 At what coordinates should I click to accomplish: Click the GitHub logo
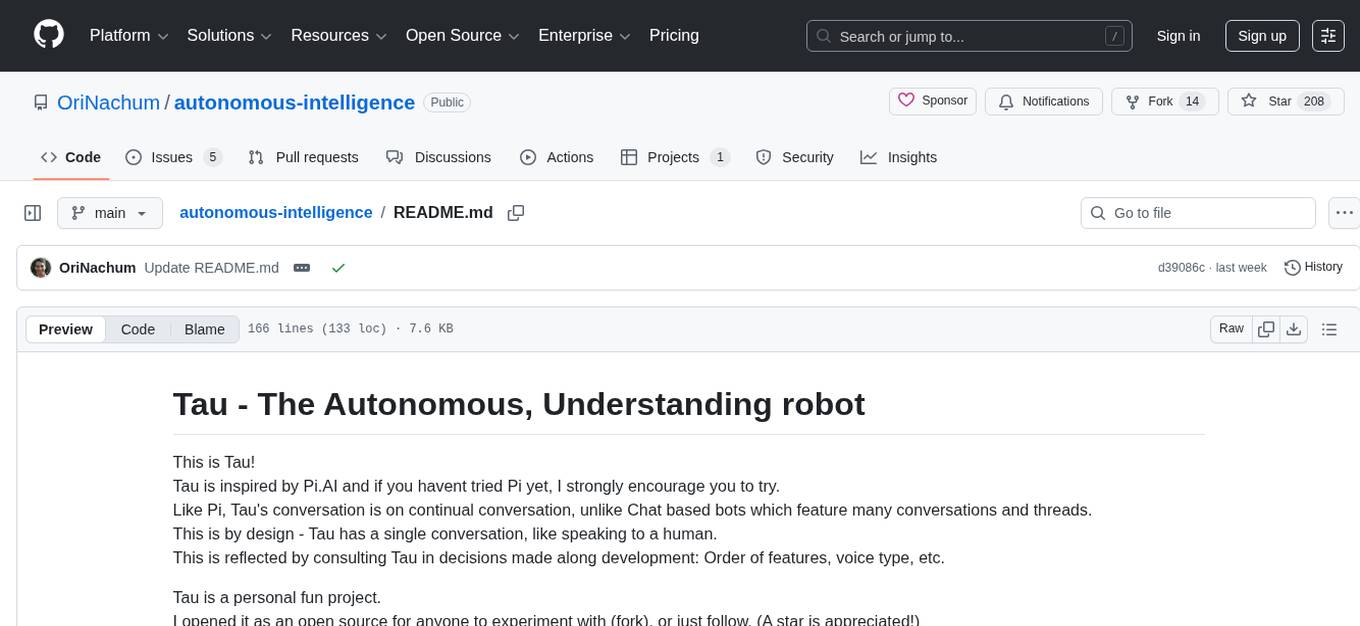48,33
